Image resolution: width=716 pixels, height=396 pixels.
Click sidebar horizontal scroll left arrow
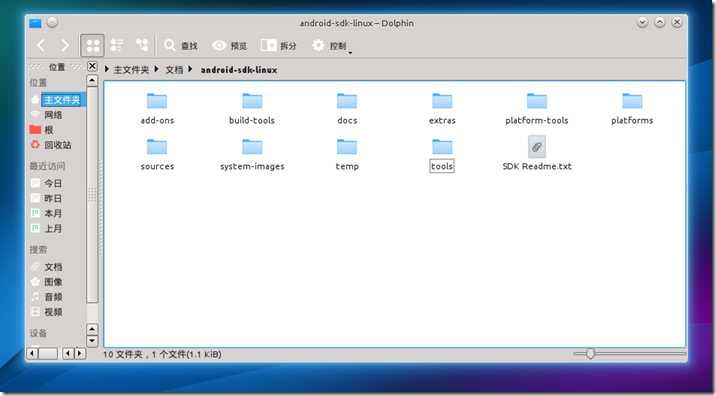[x=32, y=354]
